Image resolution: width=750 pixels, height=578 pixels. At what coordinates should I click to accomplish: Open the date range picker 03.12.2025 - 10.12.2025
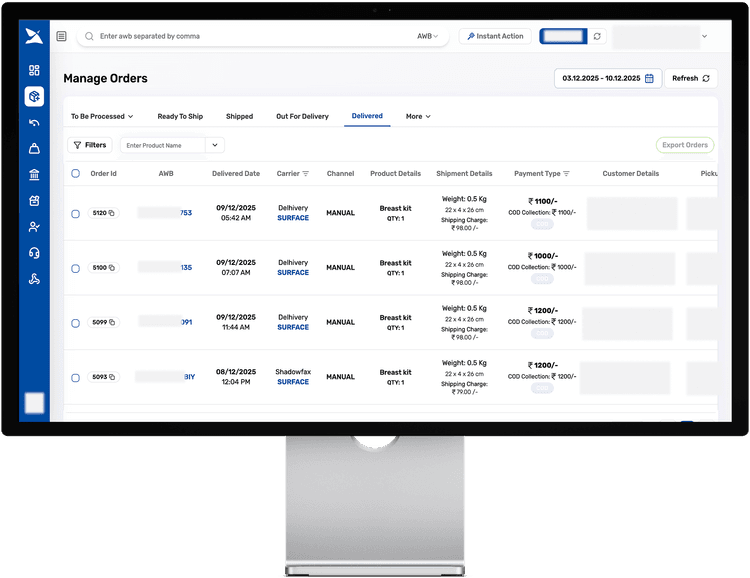pos(607,78)
